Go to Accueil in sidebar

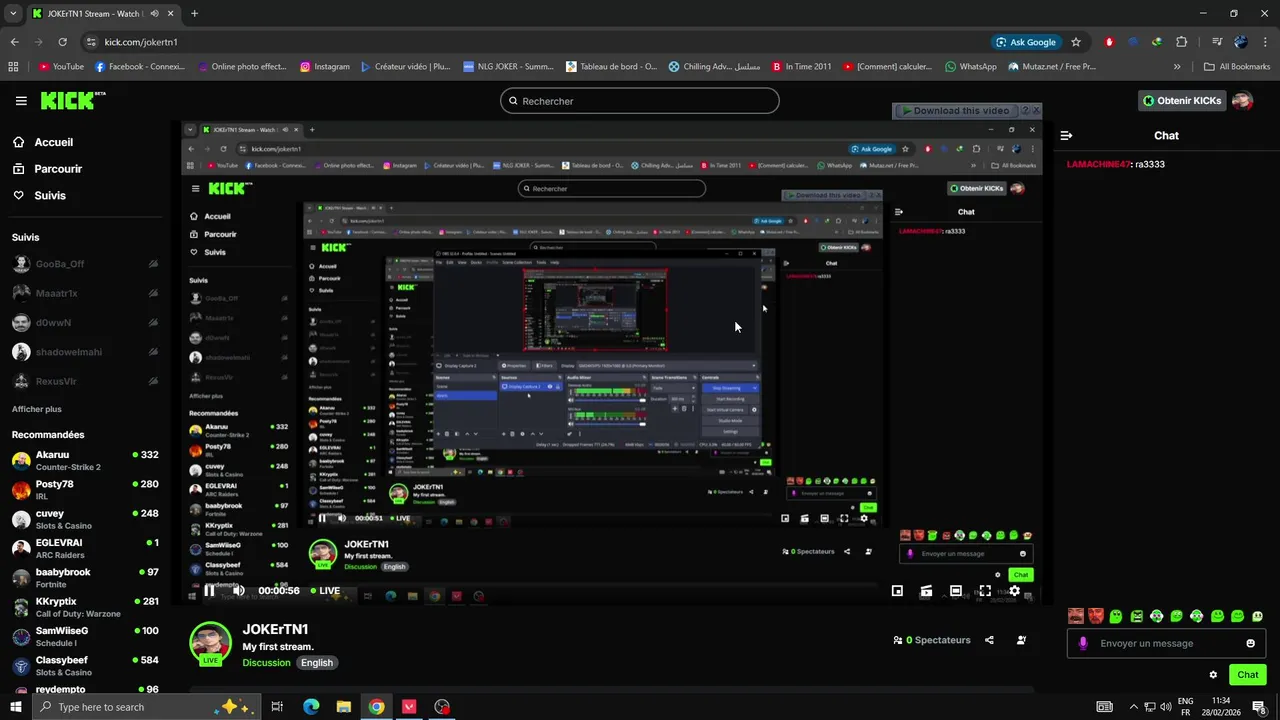coord(43,142)
